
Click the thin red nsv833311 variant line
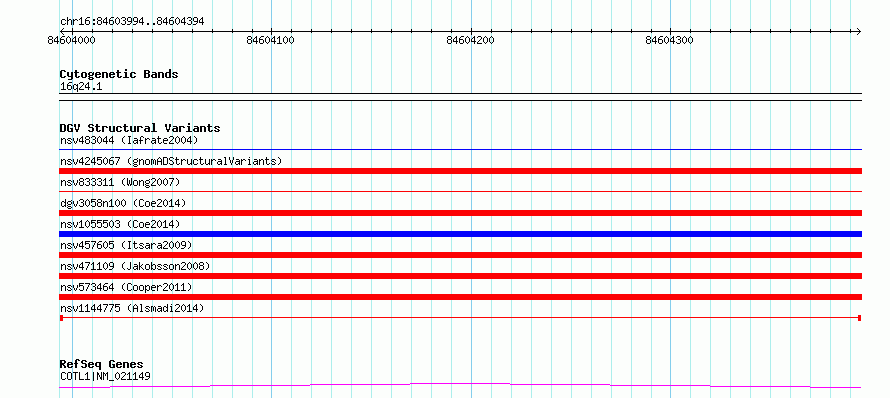(460, 191)
